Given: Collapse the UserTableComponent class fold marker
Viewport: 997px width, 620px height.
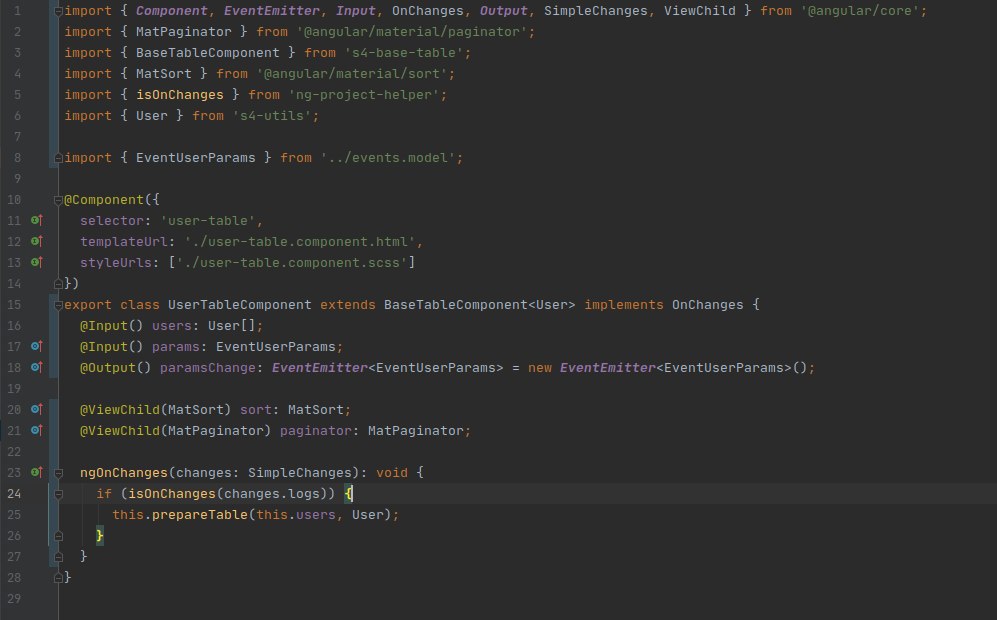Looking at the screenshot, I should tap(58, 305).
